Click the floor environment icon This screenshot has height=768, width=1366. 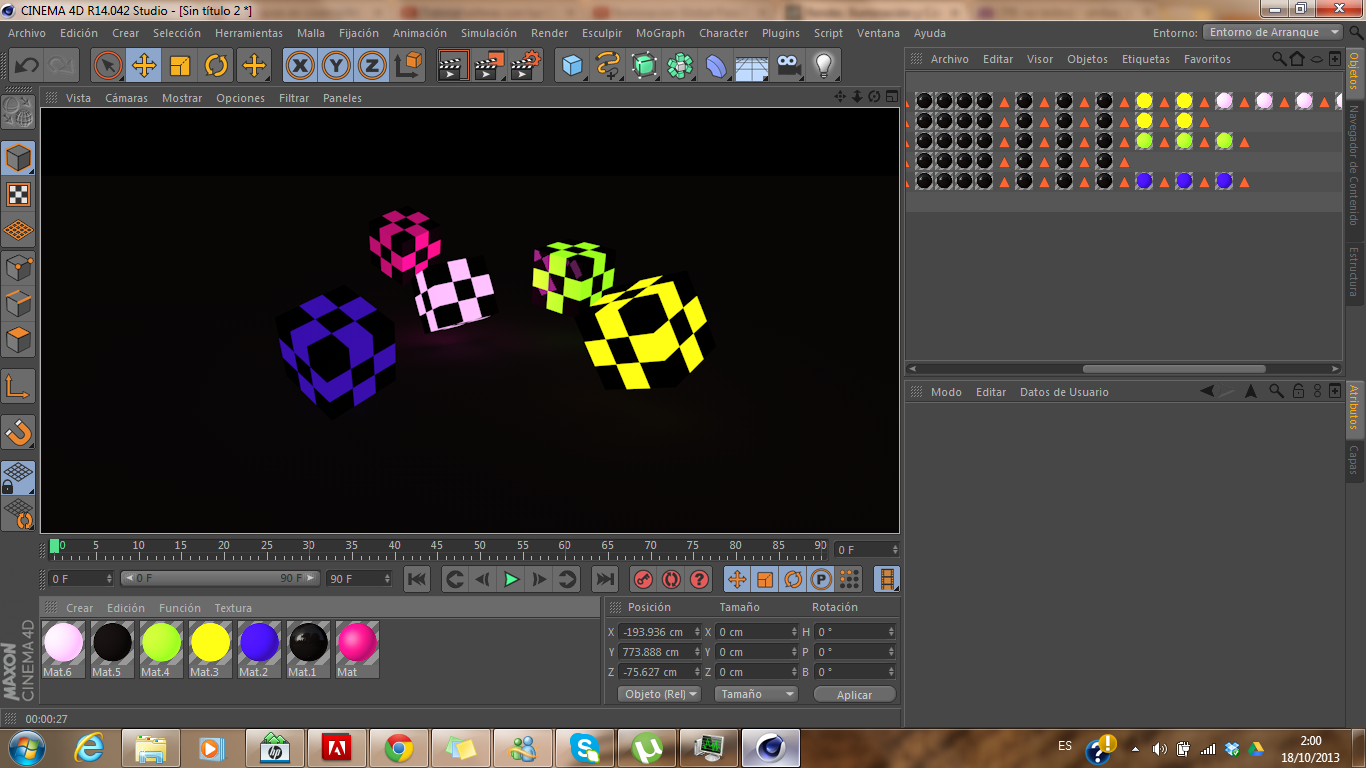[752, 66]
